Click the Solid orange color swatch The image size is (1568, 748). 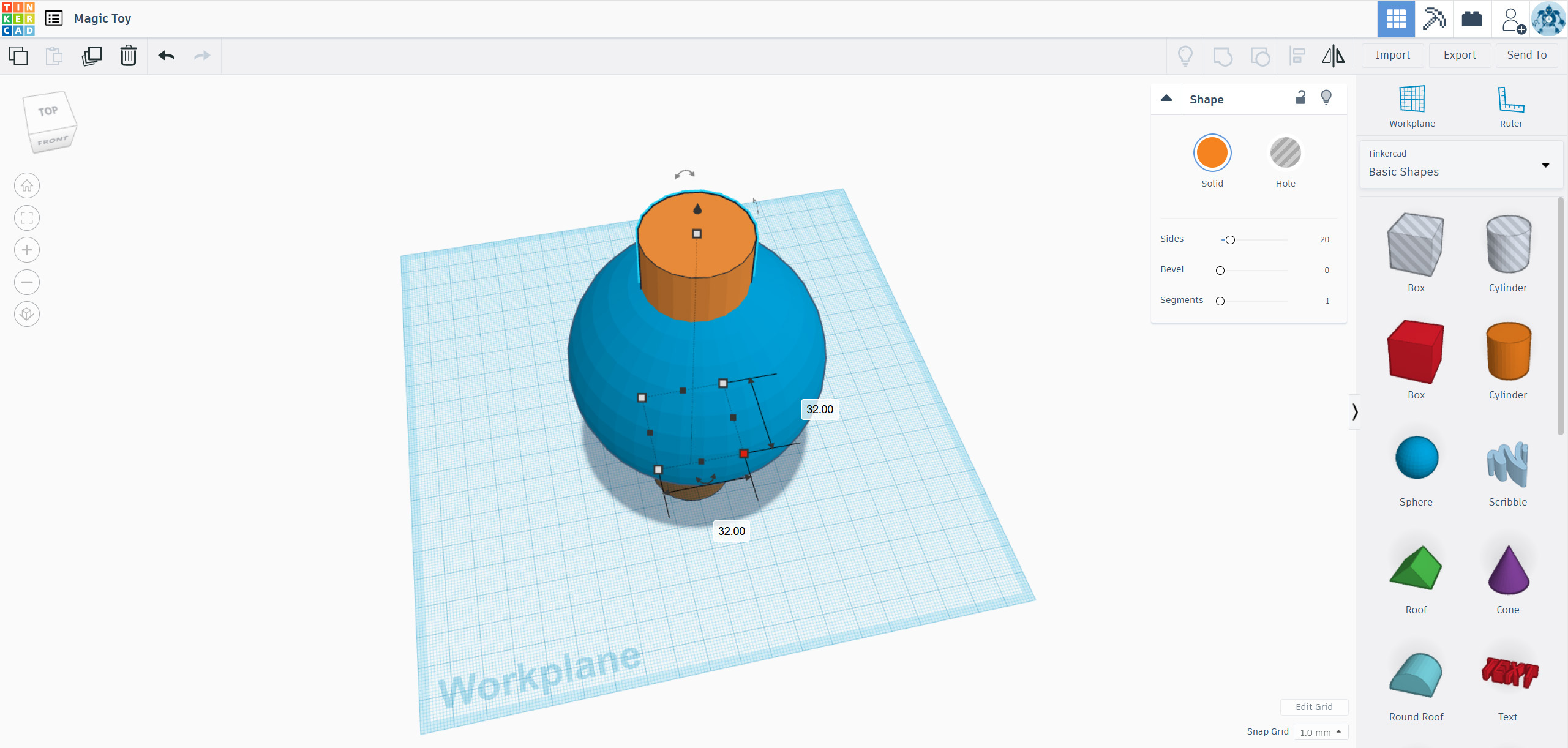pos(1212,153)
